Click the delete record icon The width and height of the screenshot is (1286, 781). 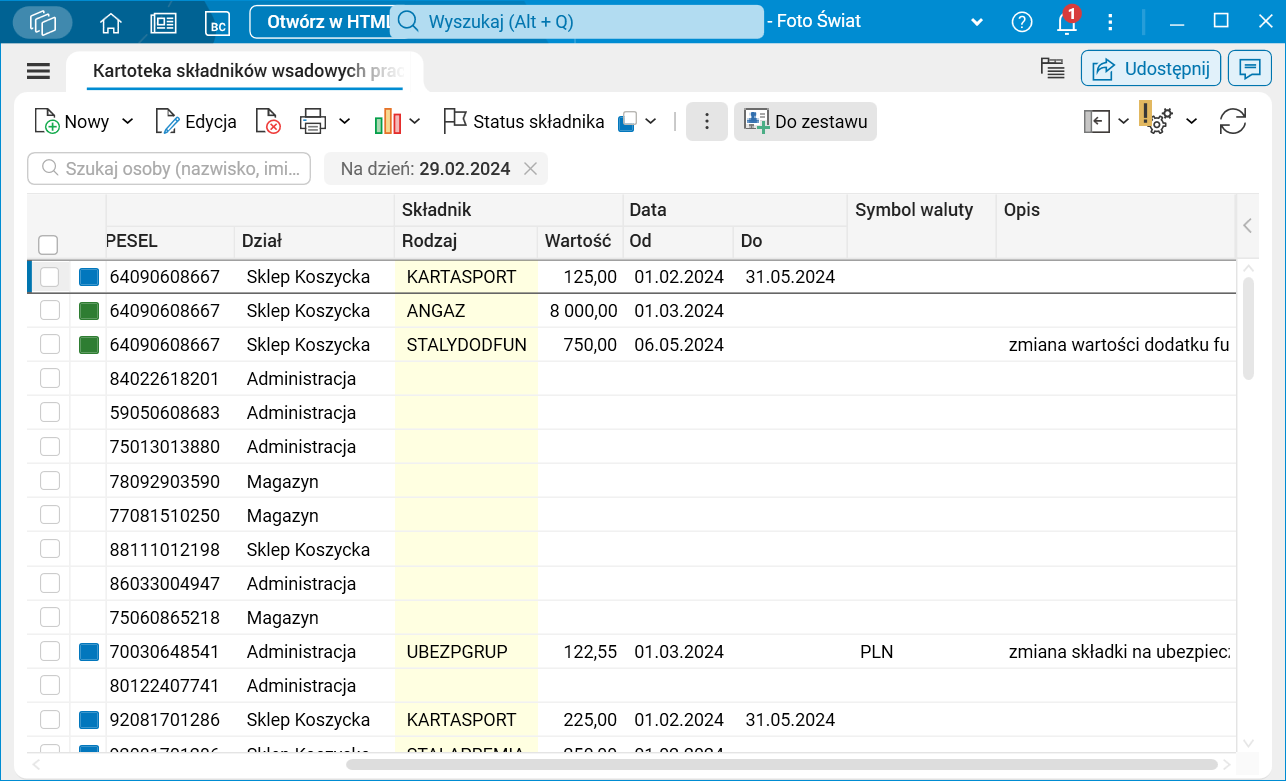point(267,122)
